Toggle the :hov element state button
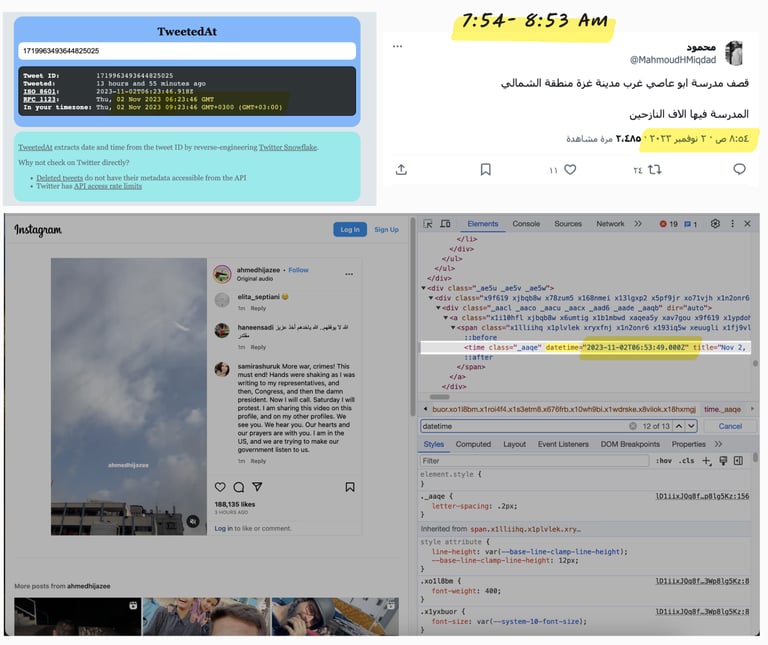The width and height of the screenshot is (768, 645). point(664,461)
